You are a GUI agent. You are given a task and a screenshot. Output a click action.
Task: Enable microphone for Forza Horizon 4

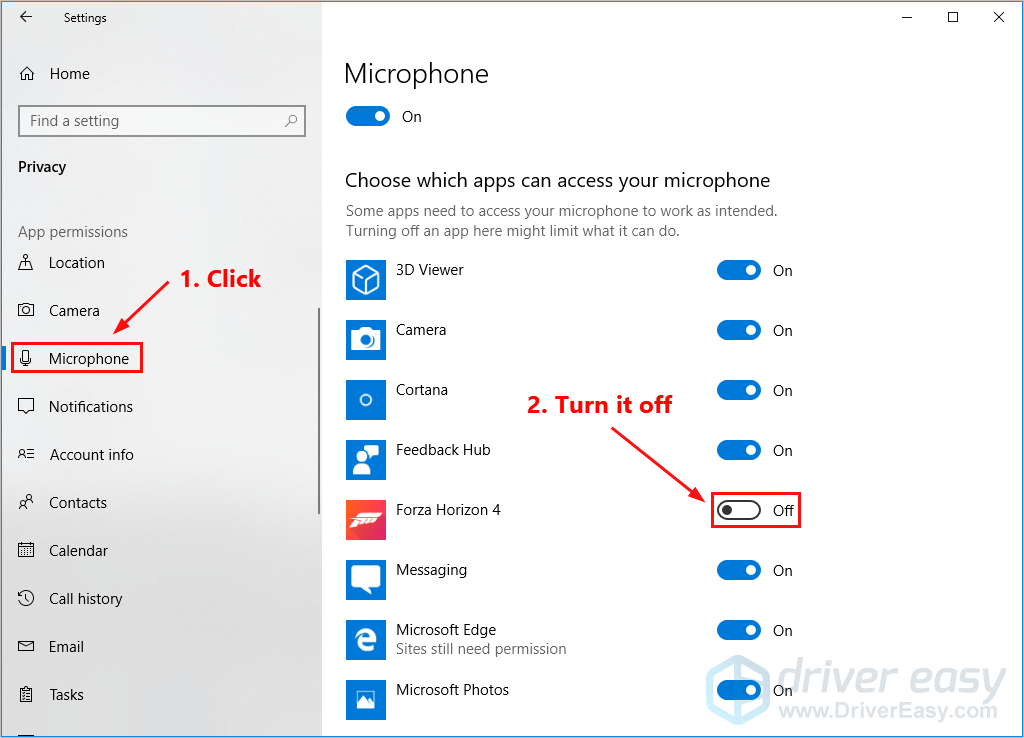tap(739, 510)
